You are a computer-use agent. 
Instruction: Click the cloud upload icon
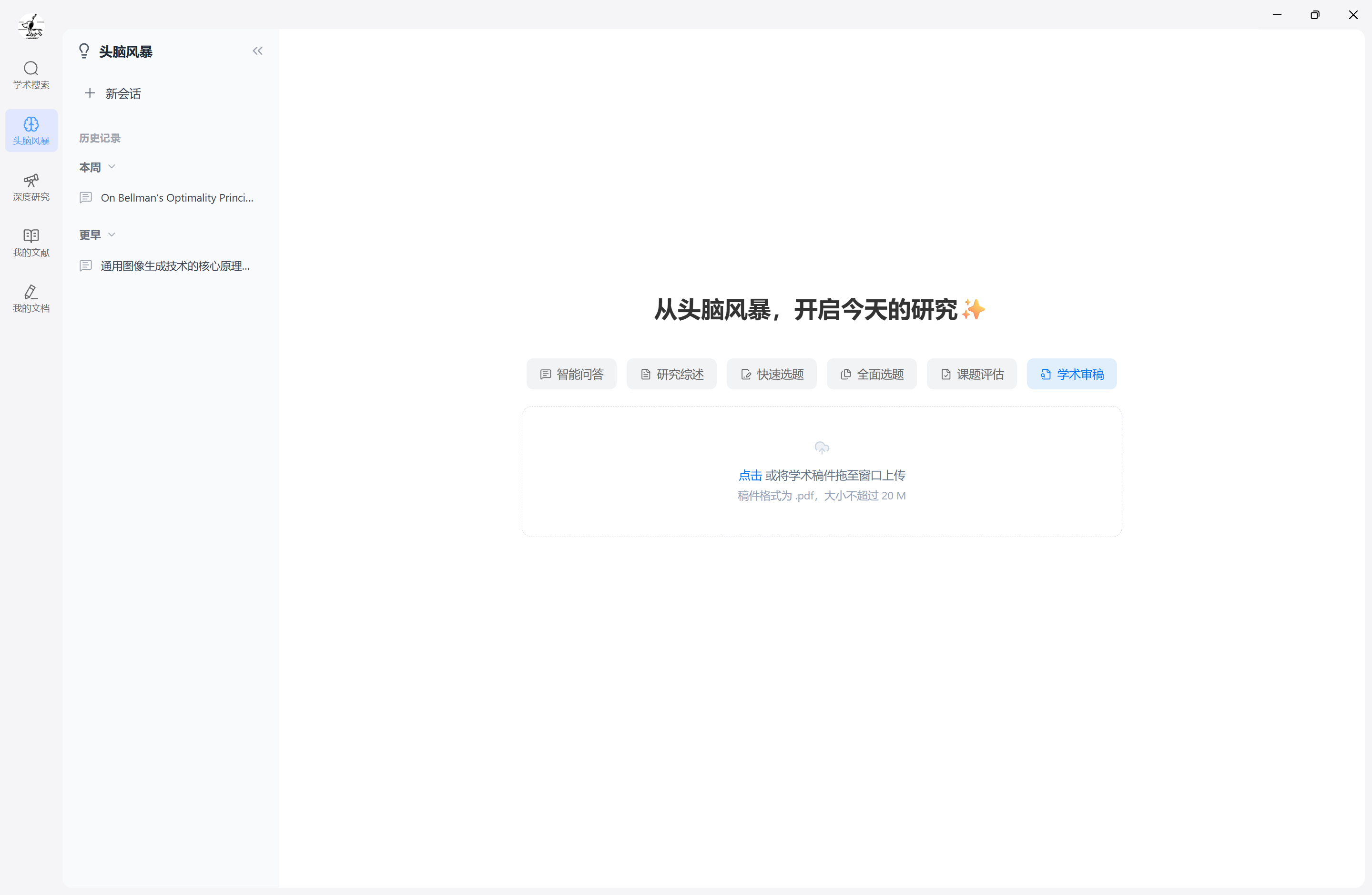[x=822, y=447]
